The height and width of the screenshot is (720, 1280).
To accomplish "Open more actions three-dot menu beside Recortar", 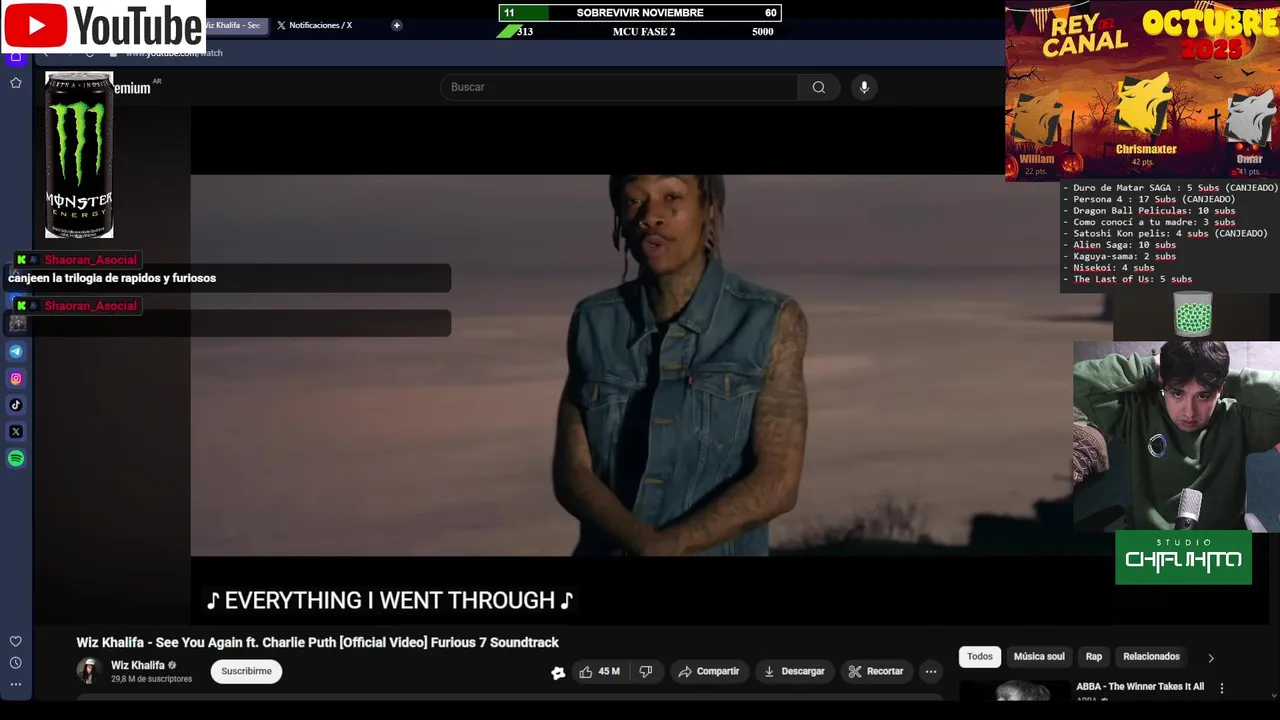I will coord(931,672).
